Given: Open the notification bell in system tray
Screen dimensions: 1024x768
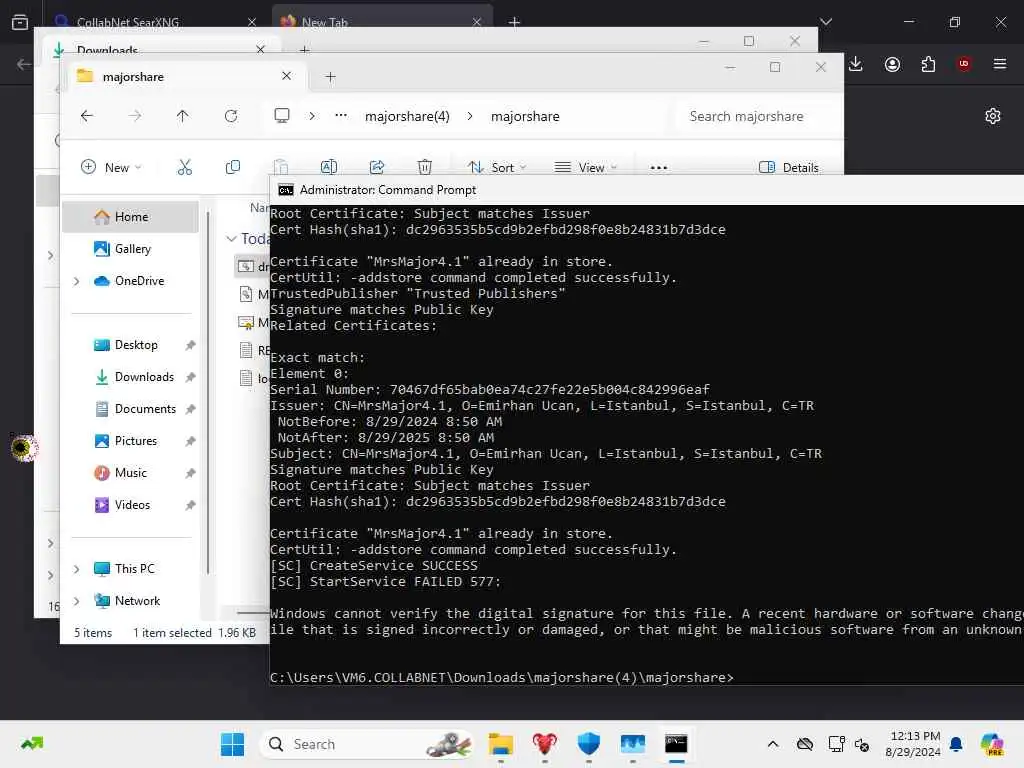Looking at the screenshot, I should point(956,744).
